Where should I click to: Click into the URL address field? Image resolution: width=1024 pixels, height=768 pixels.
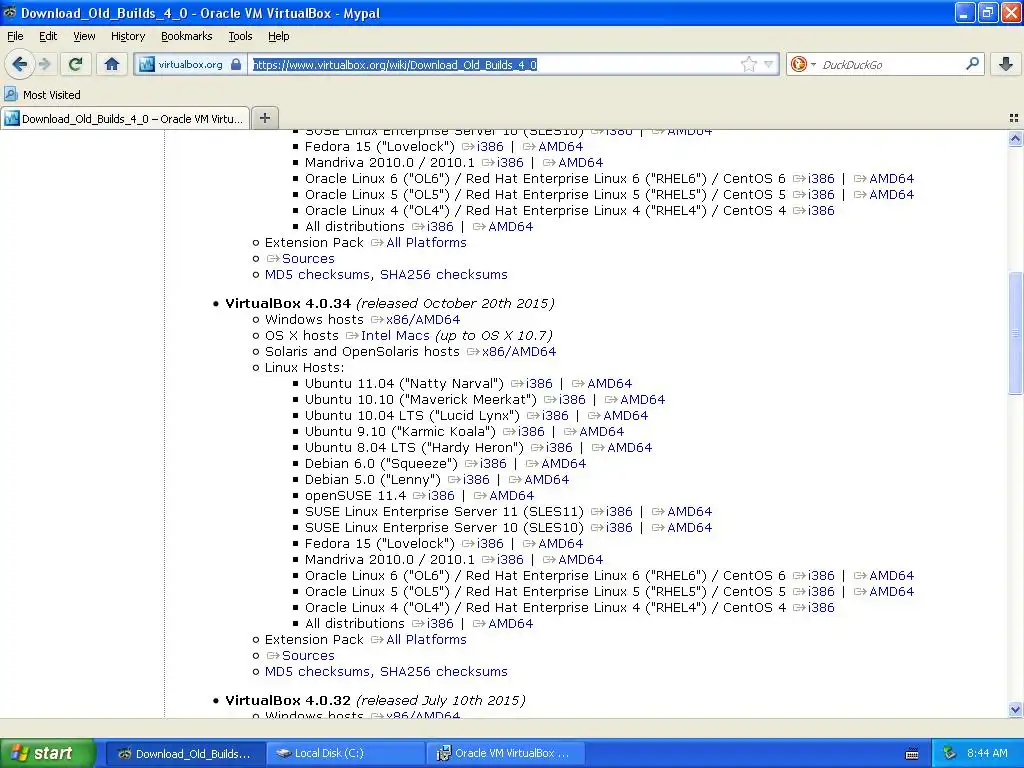pyautogui.click(x=493, y=64)
